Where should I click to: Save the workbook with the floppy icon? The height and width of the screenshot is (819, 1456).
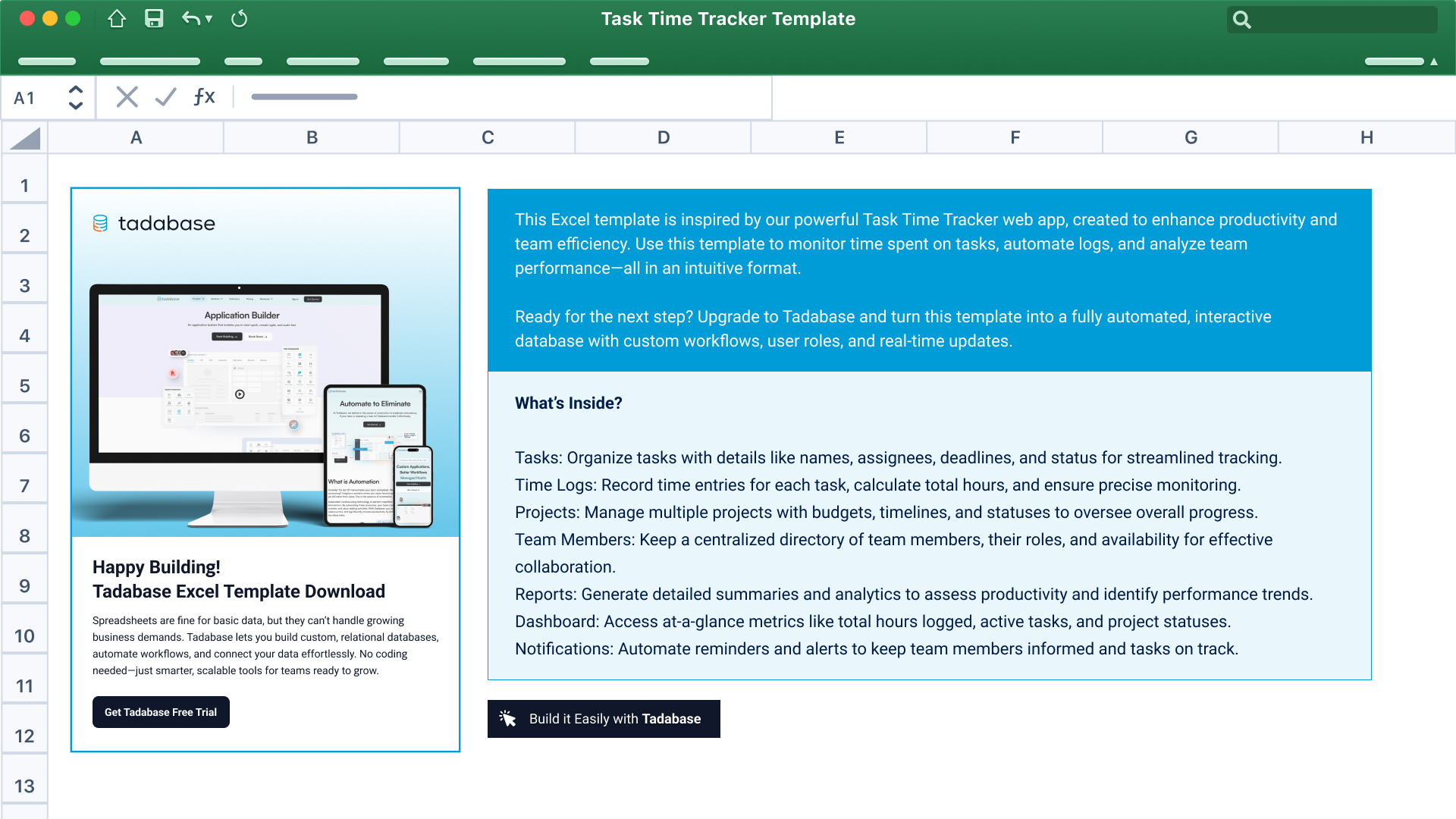tap(154, 19)
